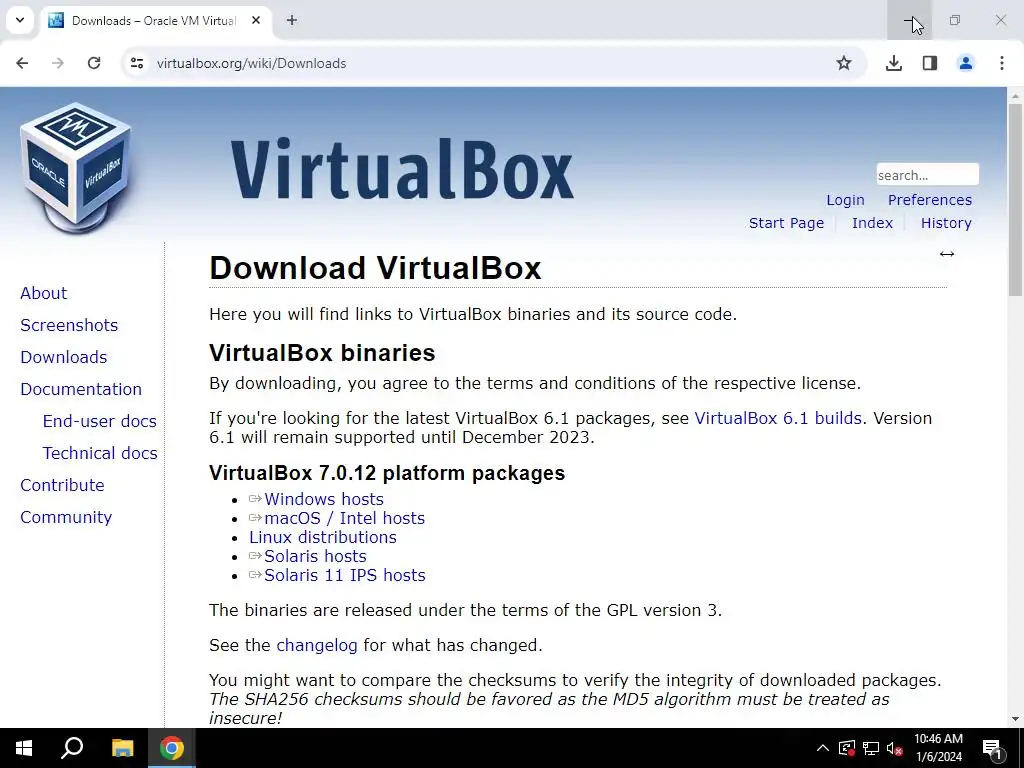This screenshot has width=1024, height=768.
Task: Select the Downloads – Oracle VM VirtualBox tab
Action: [x=153, y=20]
